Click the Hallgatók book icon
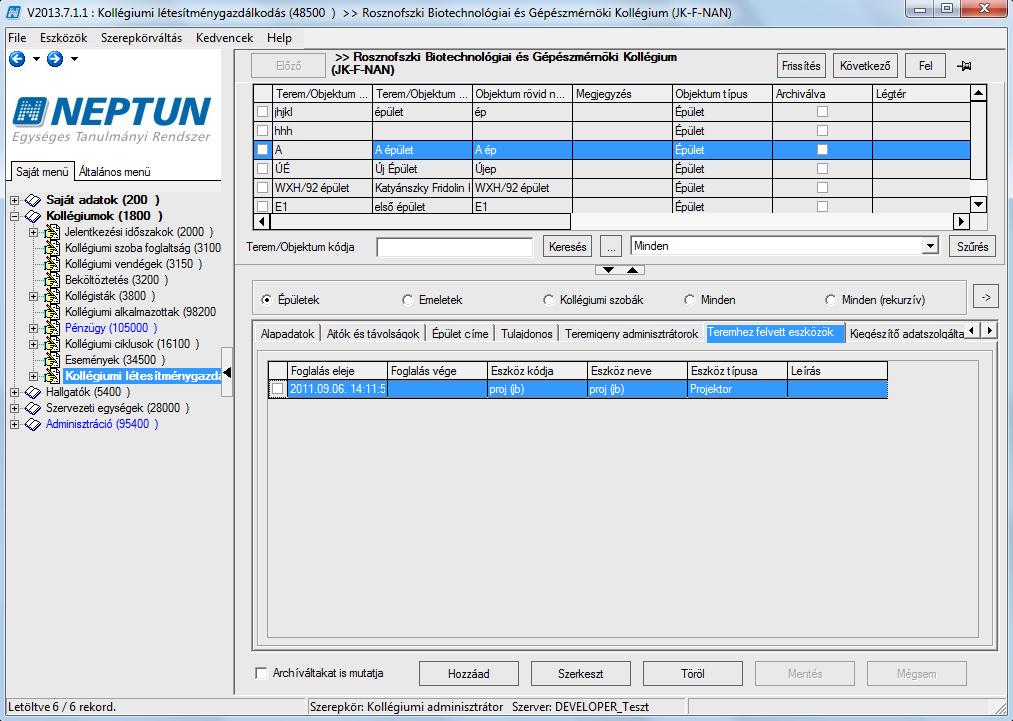Image resolution: width=1013 pixels, height=721 pixels. coord(32,392)
